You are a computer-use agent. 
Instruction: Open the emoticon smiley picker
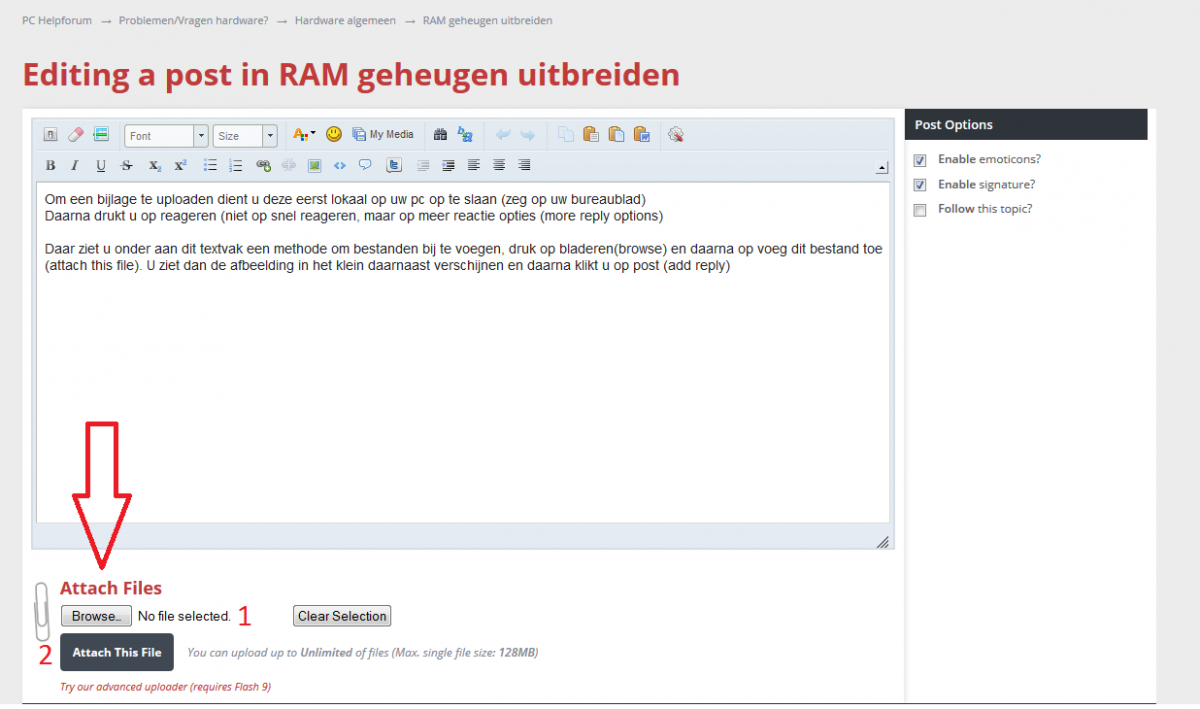coord(334,134)
